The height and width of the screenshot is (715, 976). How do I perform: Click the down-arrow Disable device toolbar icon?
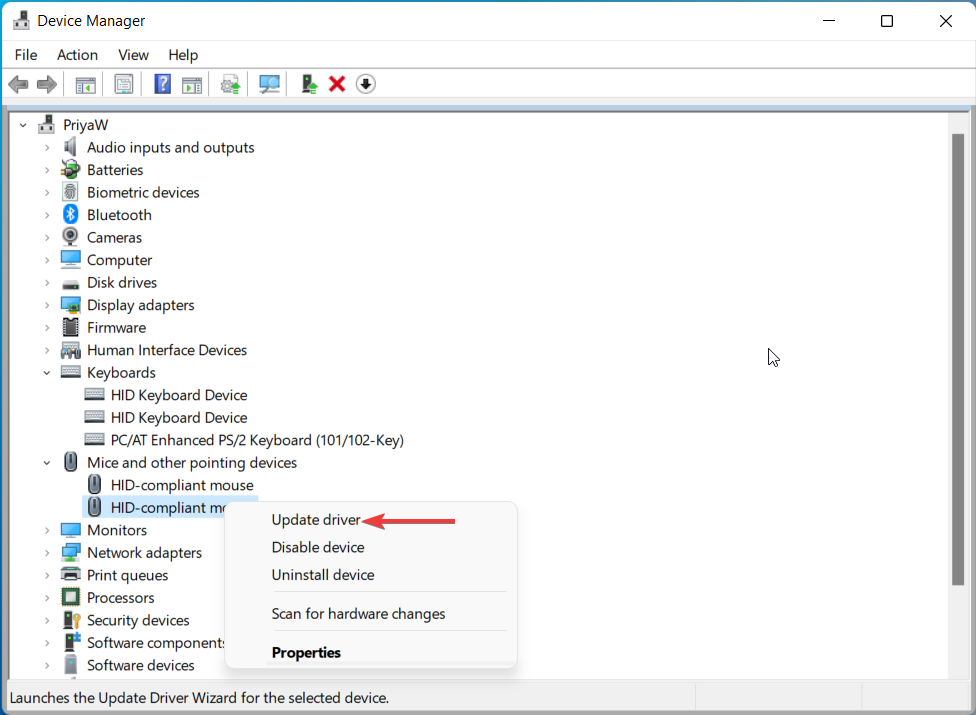[366, 84]
